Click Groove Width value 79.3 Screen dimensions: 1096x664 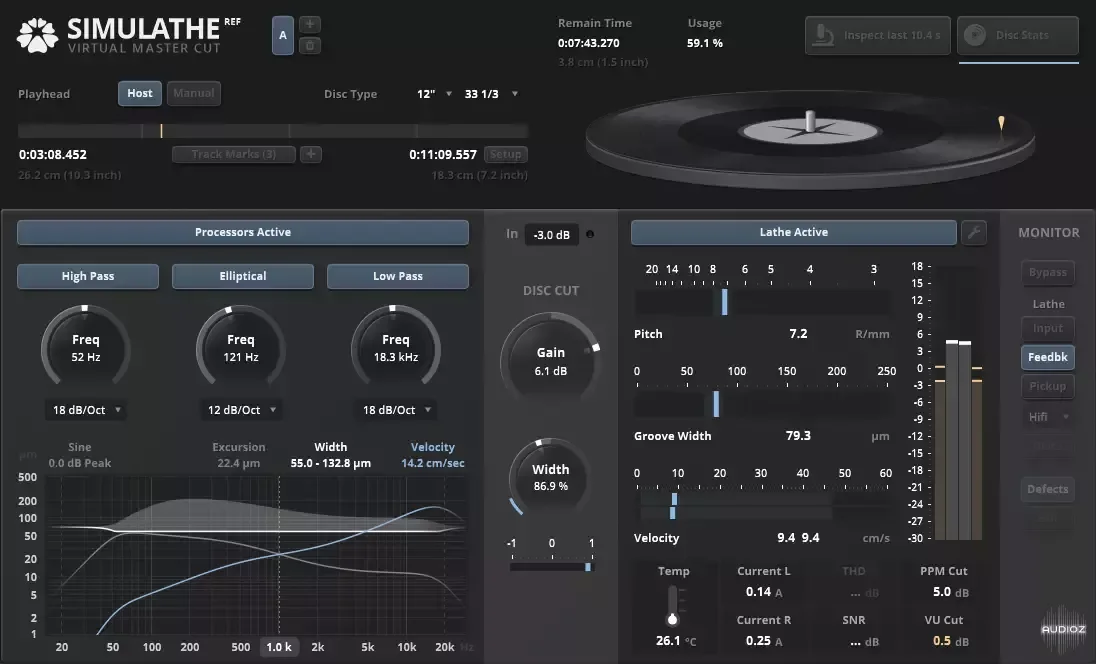[798, 436]
